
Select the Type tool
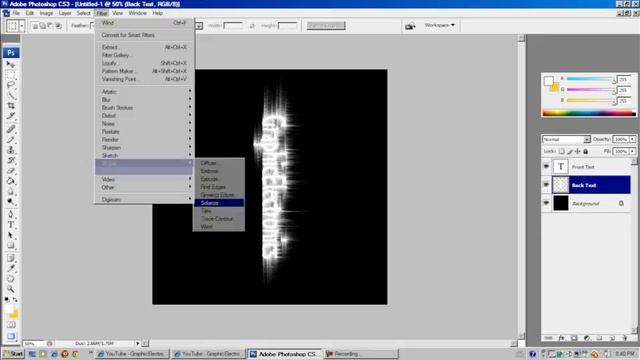pyautogui.click(x=11, y=225)
